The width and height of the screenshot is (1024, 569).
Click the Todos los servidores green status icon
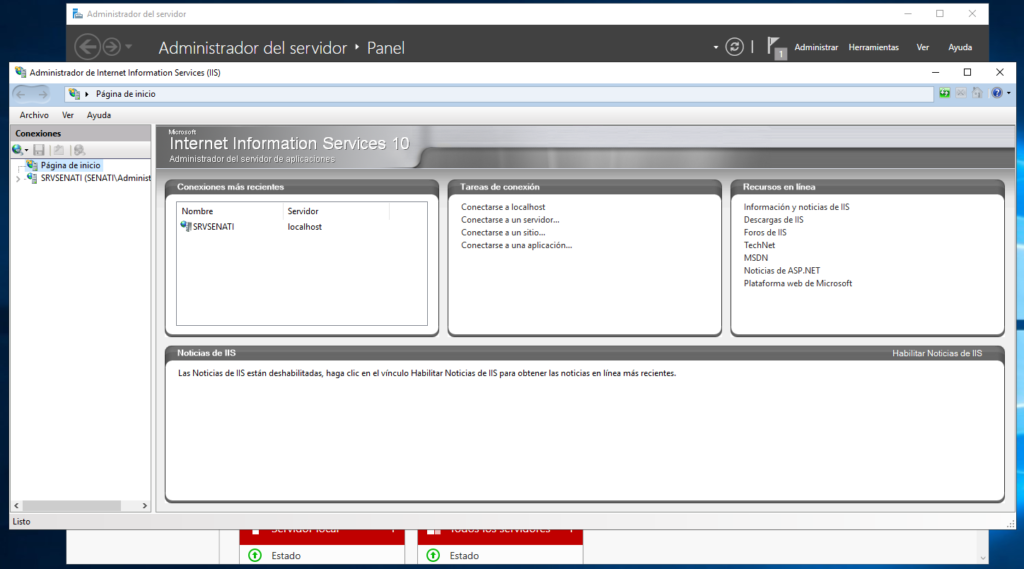(433, 555)
